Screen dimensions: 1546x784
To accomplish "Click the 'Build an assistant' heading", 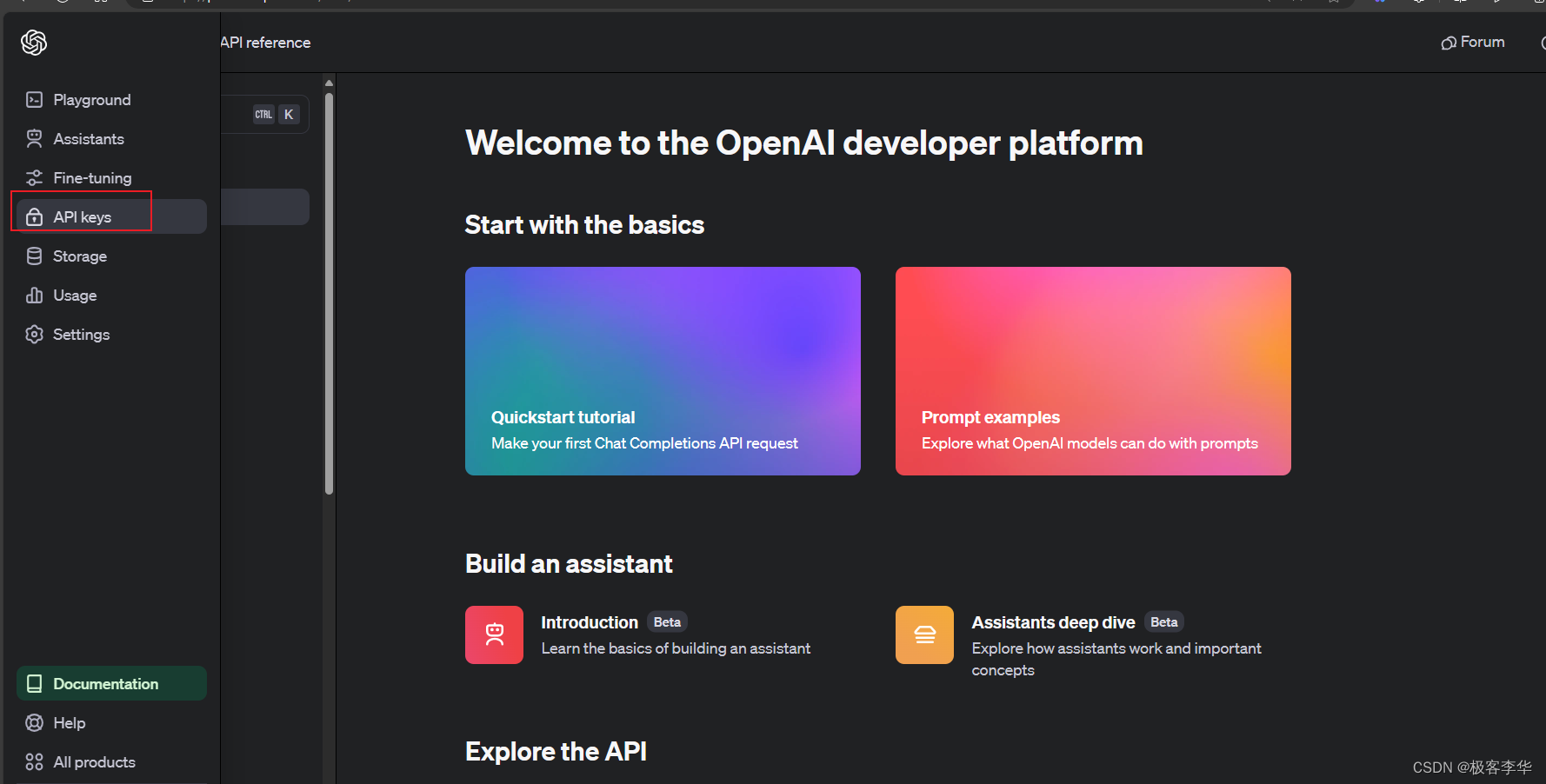I will pyautogui.click(x=569, y=564).
